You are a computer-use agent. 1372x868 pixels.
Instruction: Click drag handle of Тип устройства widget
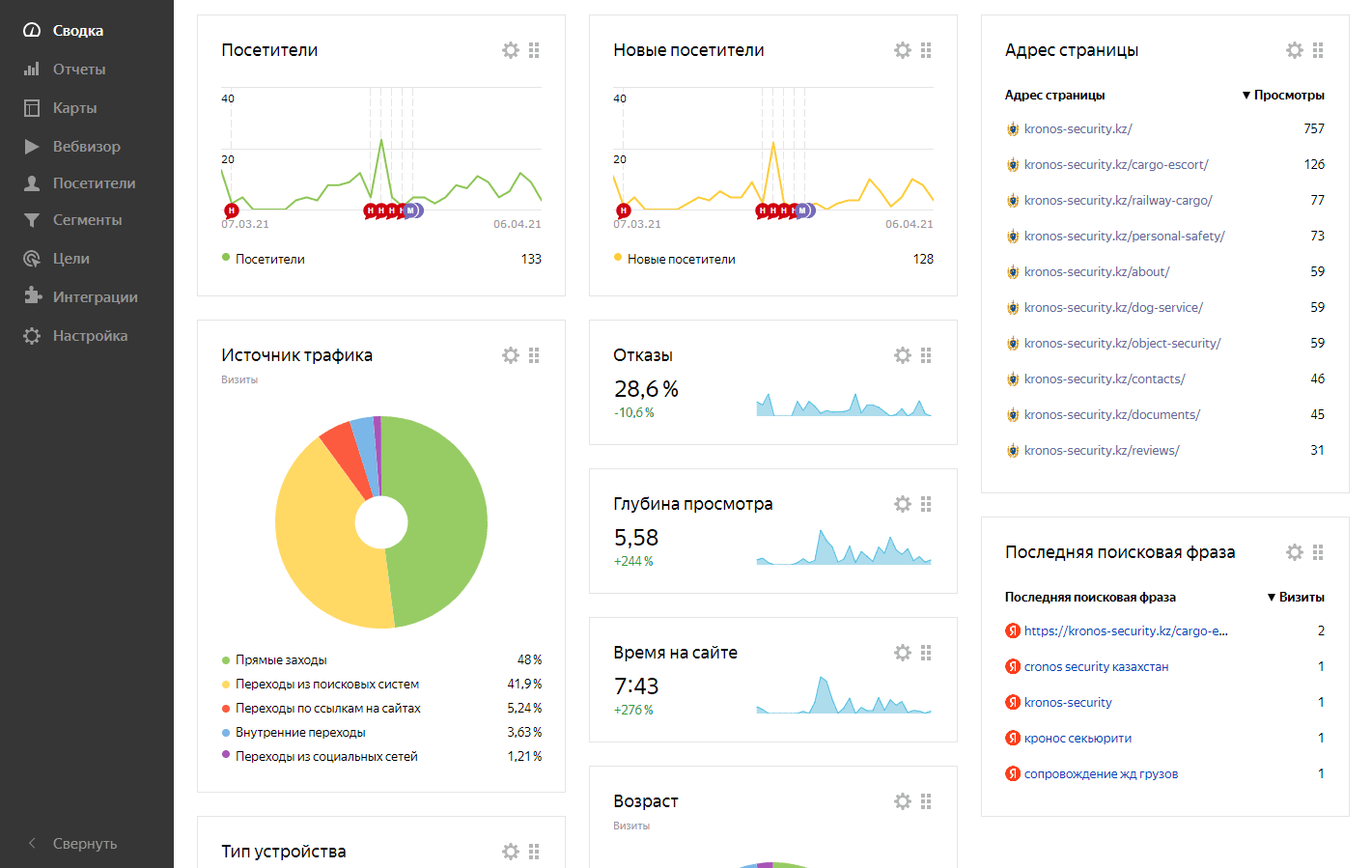click(x=534, y=852)
